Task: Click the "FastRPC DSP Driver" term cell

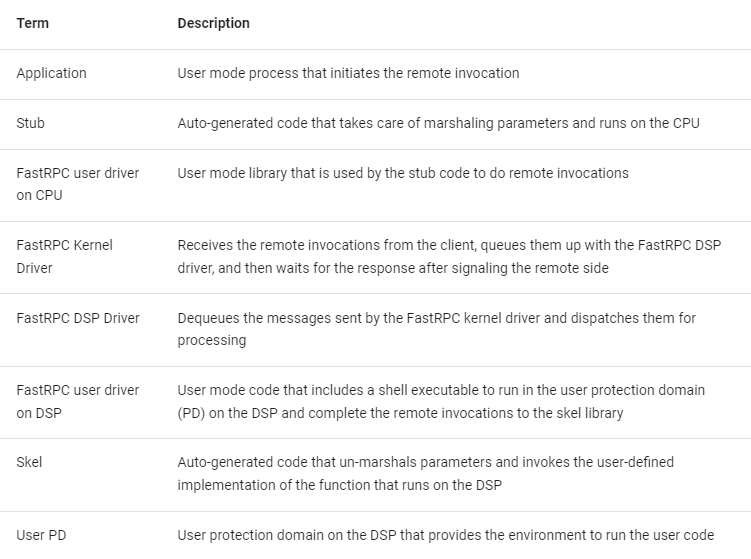Action: 78,318
